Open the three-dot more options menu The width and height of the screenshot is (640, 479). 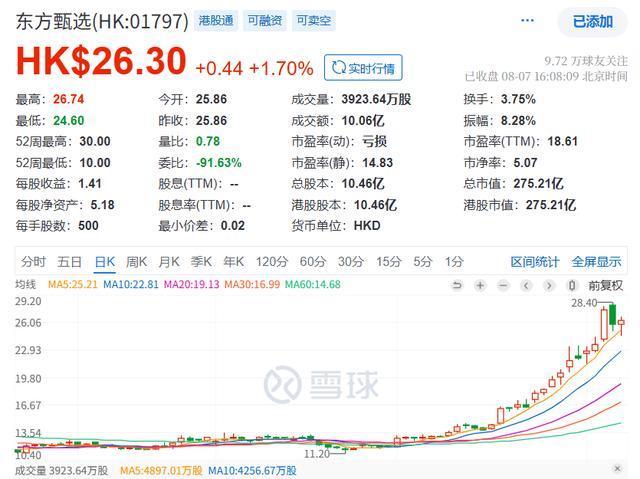click(x=527, y=20)
